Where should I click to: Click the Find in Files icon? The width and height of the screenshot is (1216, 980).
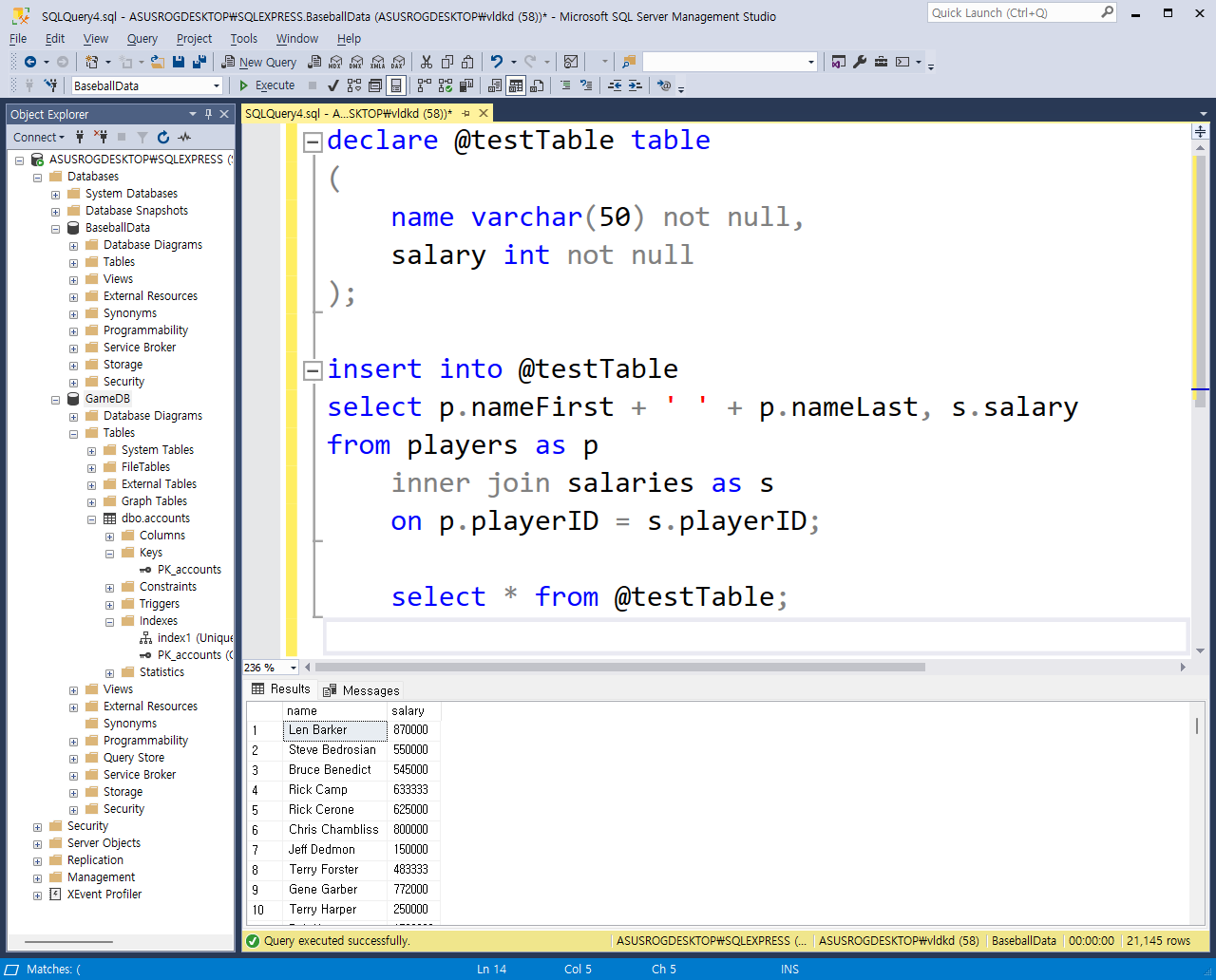click(629, 62)
